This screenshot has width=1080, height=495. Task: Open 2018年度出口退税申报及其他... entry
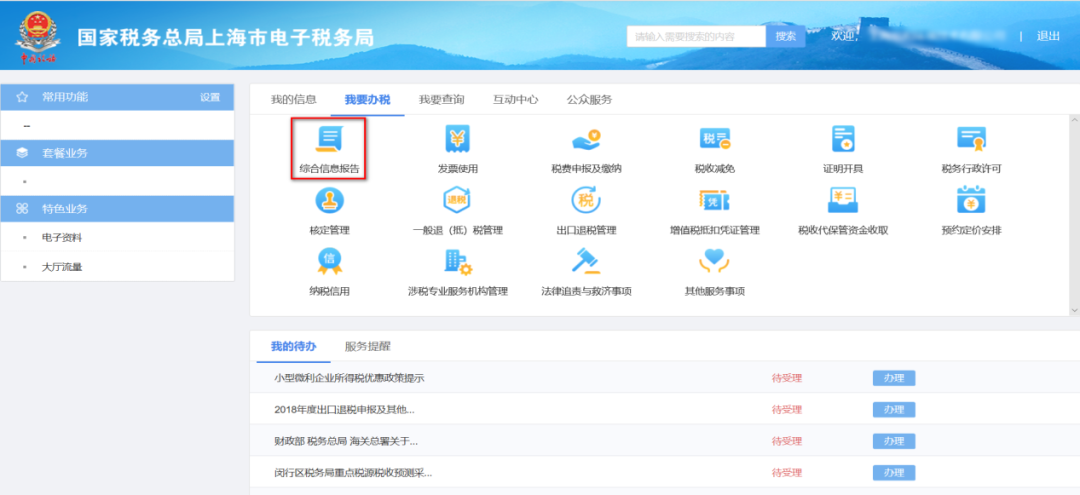(344, 410)
